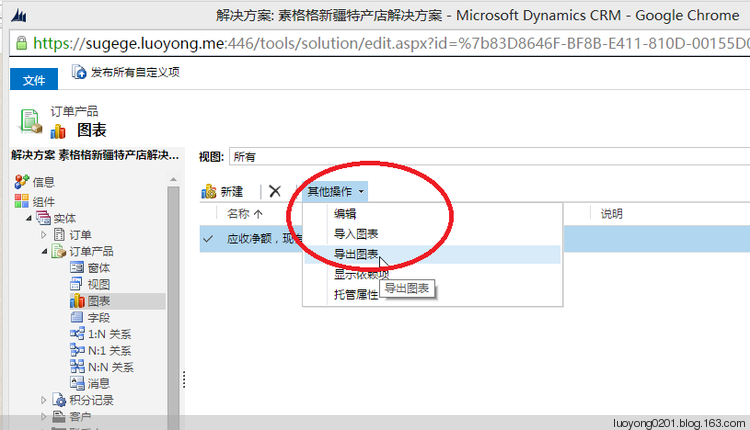
Task: Select the N:N 关系 relationship icon
Action: click(77, 366)
